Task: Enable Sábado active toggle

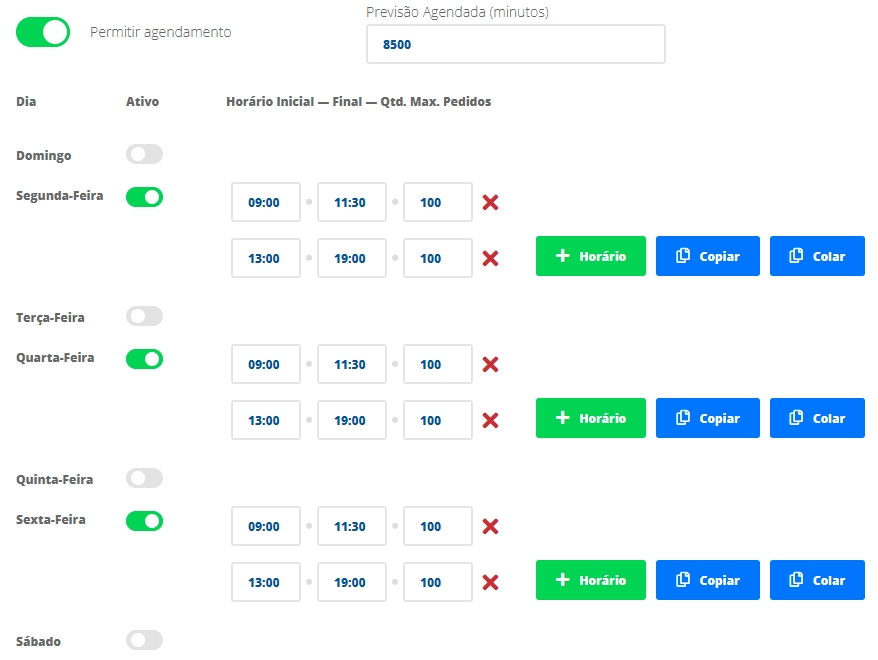Action: (x=144, y=641)
